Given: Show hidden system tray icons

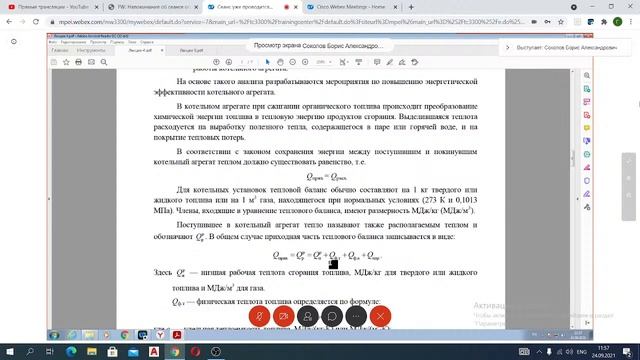Looking at the screenshot, I should pos(539,351).
